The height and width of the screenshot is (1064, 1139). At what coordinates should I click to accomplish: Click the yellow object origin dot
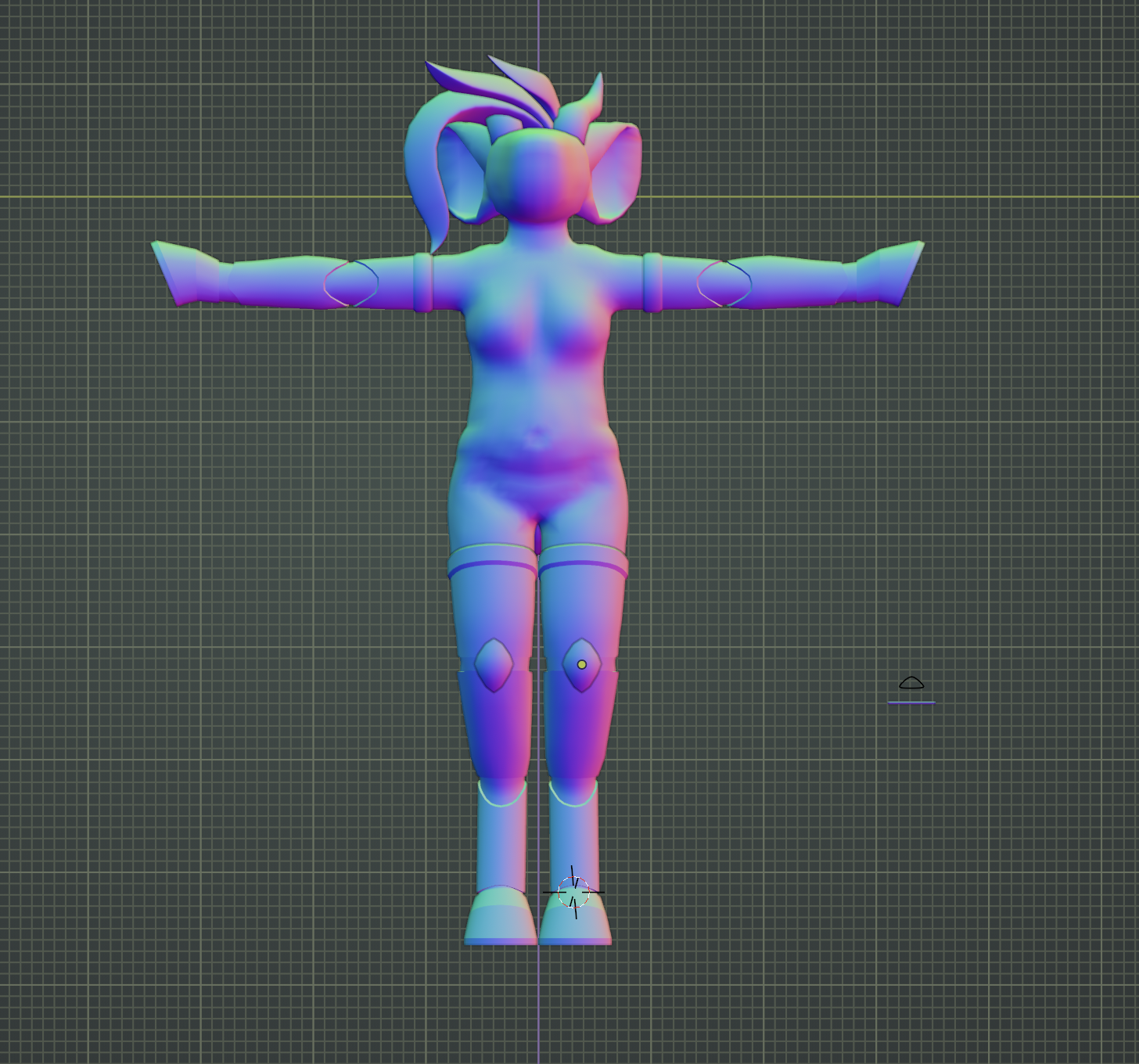point(581,664)
